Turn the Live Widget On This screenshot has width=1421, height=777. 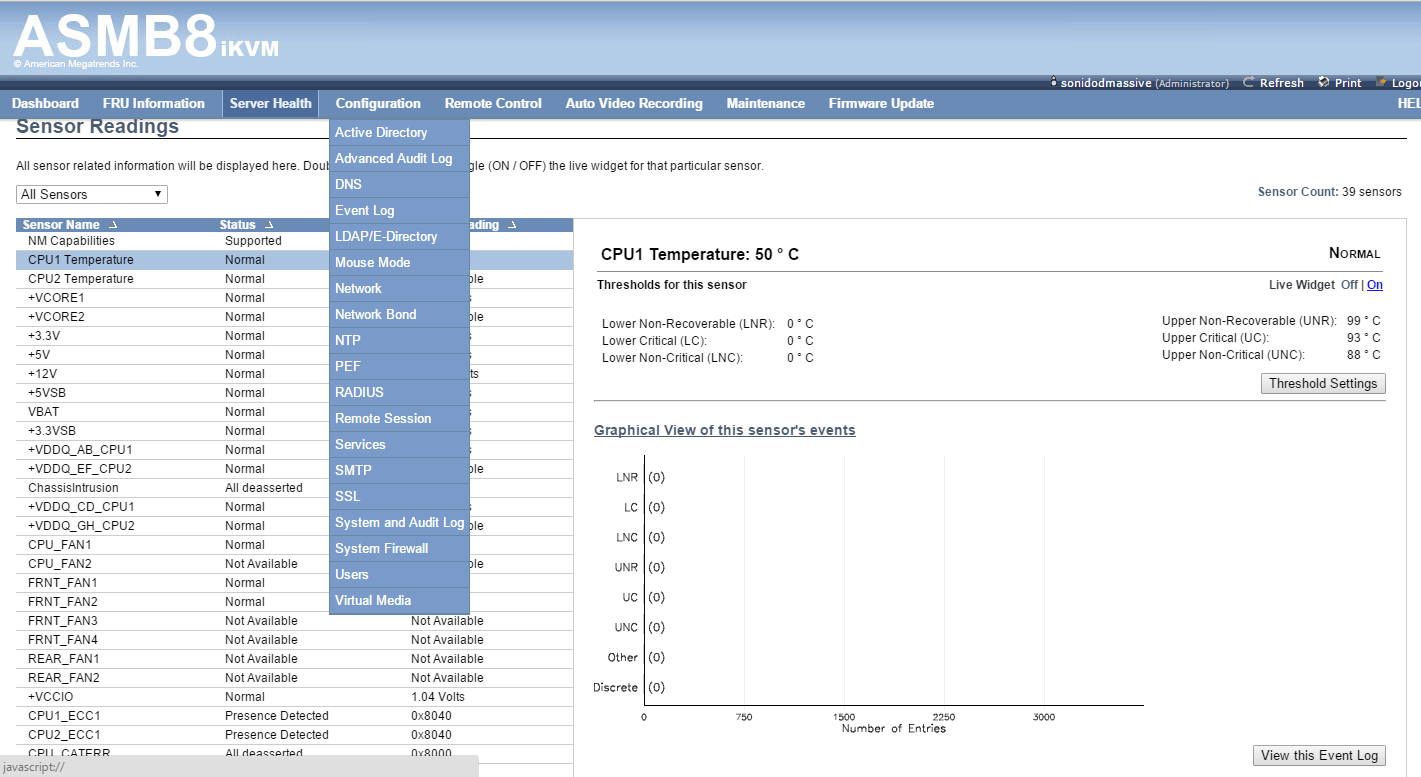(1375, 285)
